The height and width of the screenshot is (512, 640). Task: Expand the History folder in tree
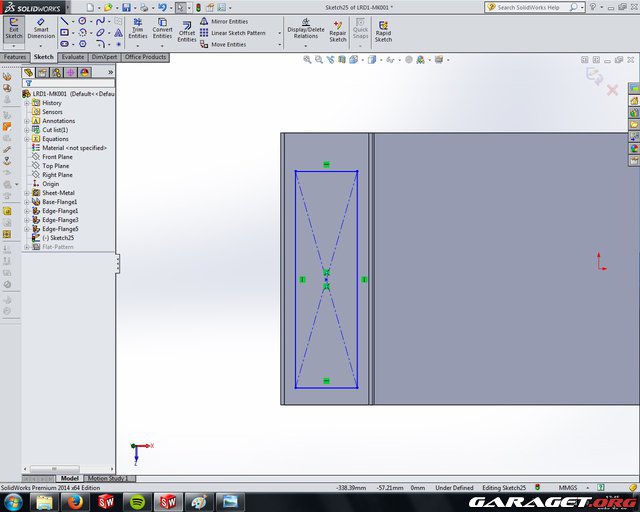[27, 103]
